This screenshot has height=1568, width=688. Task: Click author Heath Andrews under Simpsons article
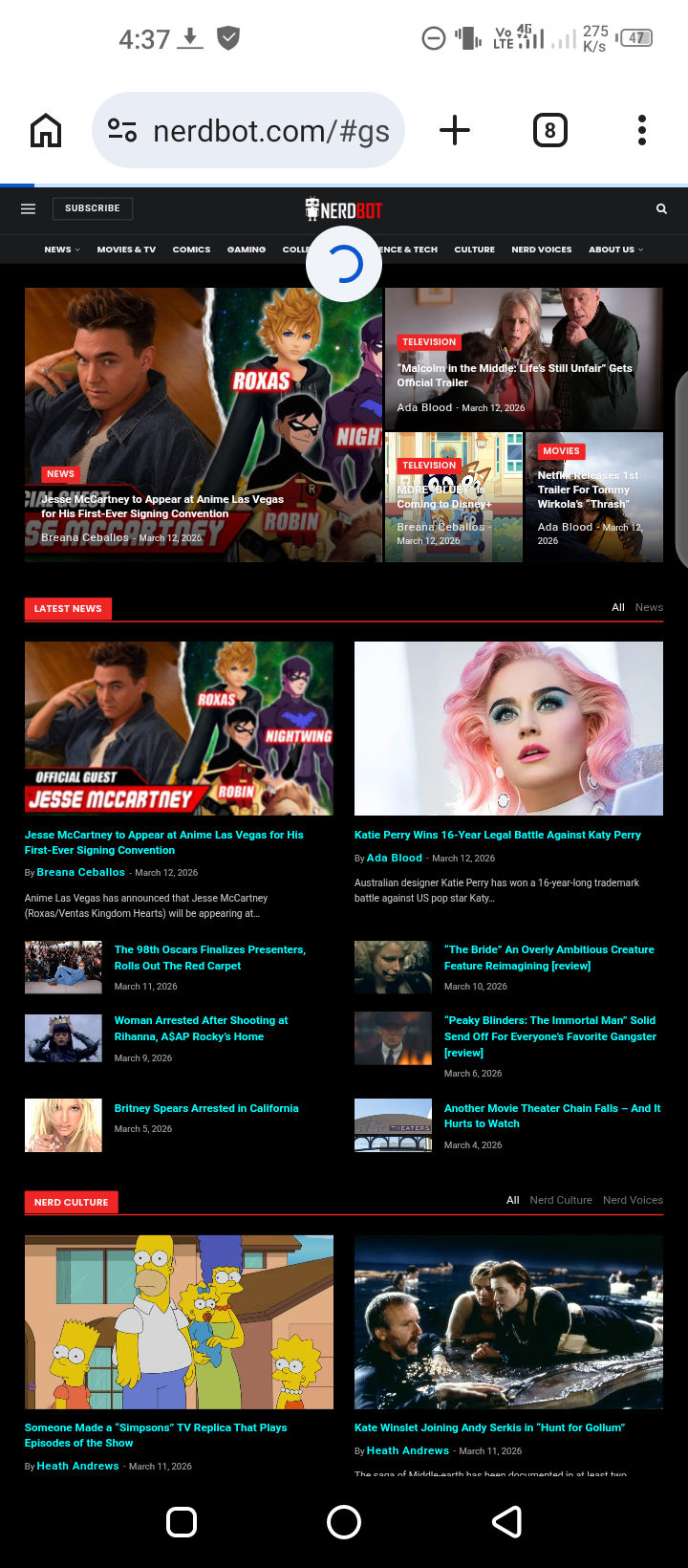pos(78,1466)
